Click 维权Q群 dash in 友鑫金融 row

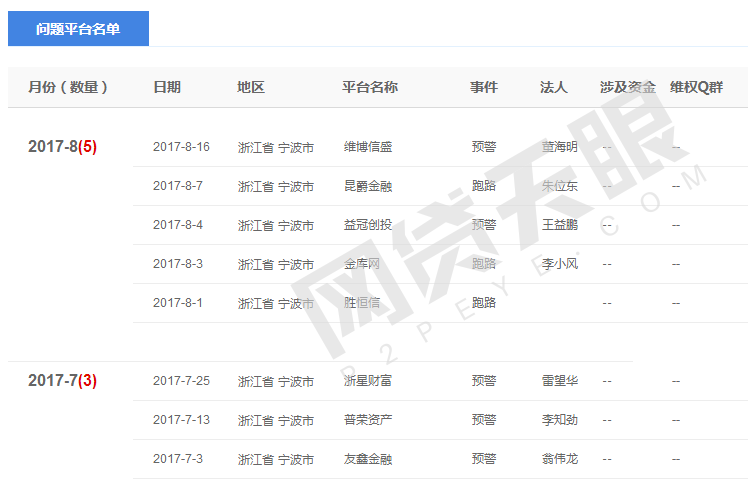click(676, 460)
